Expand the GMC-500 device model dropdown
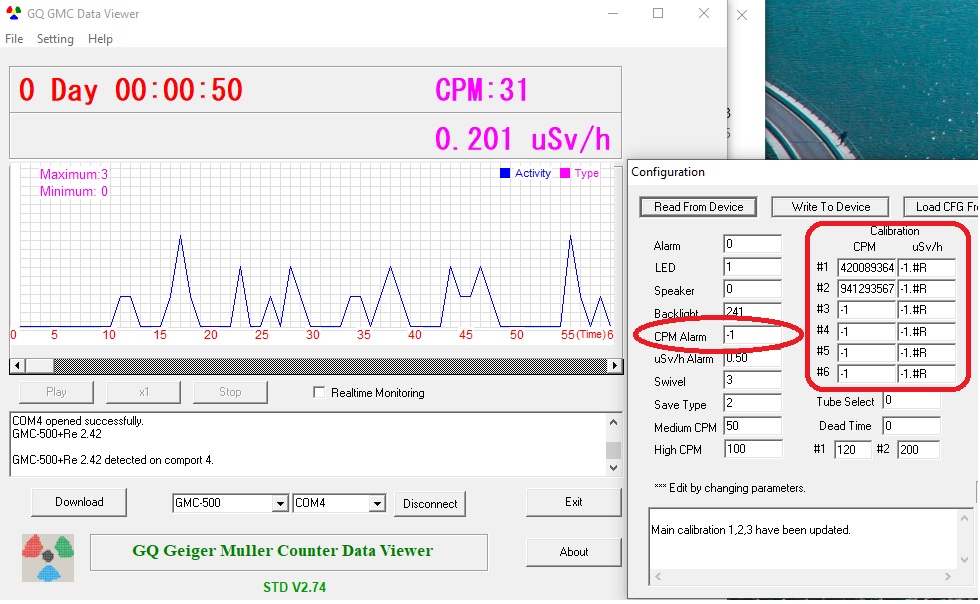The height and width of the screenshot is (604, 980). pyautogui.click(x=279, y=504)
